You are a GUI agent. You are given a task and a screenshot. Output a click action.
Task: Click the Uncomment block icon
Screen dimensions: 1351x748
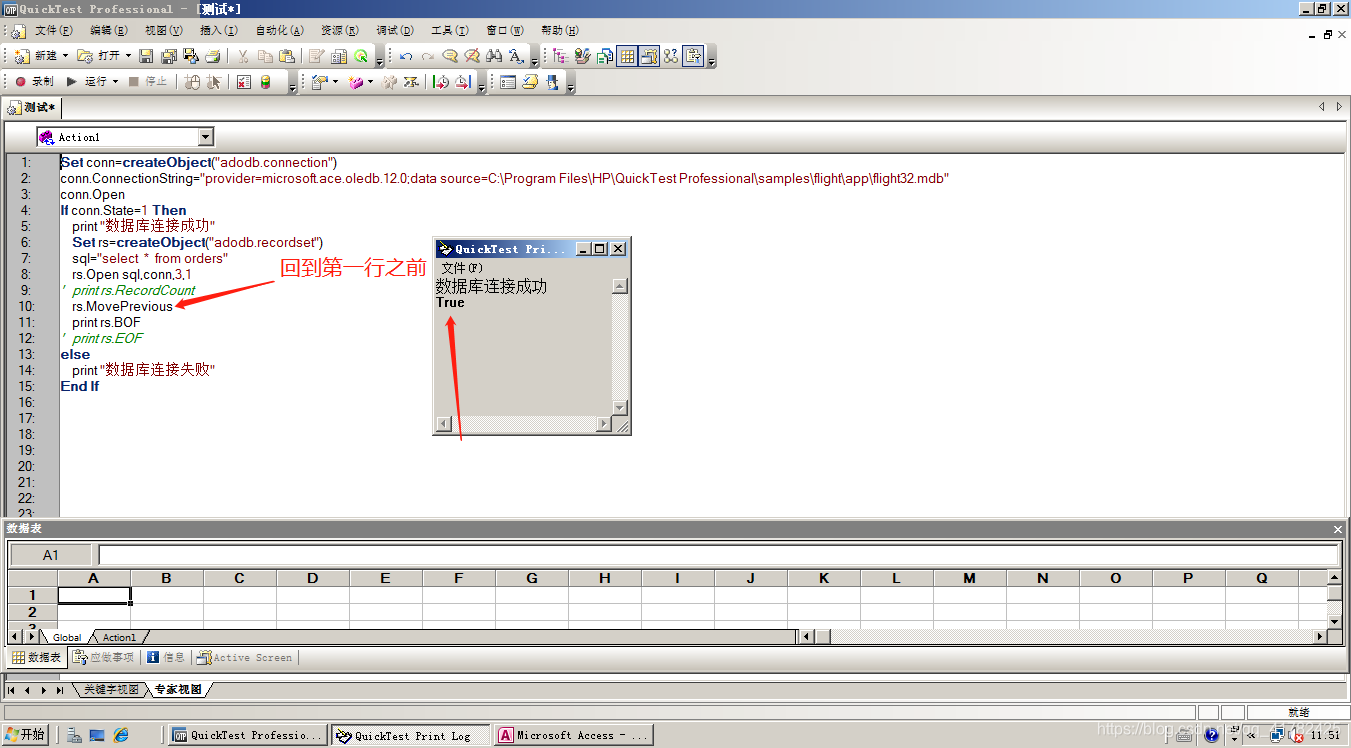pyautogui.click(x=472, y=56)
